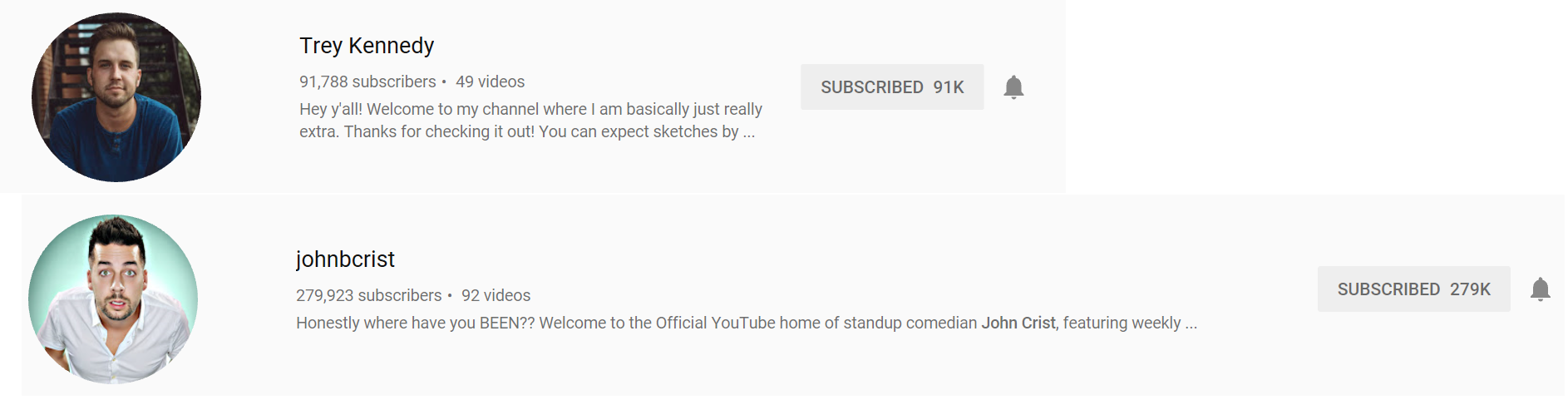Open the Trey Kennedy channel name link
The width and height of the screenshot is (1568, 400).
[x=367, y=46]
